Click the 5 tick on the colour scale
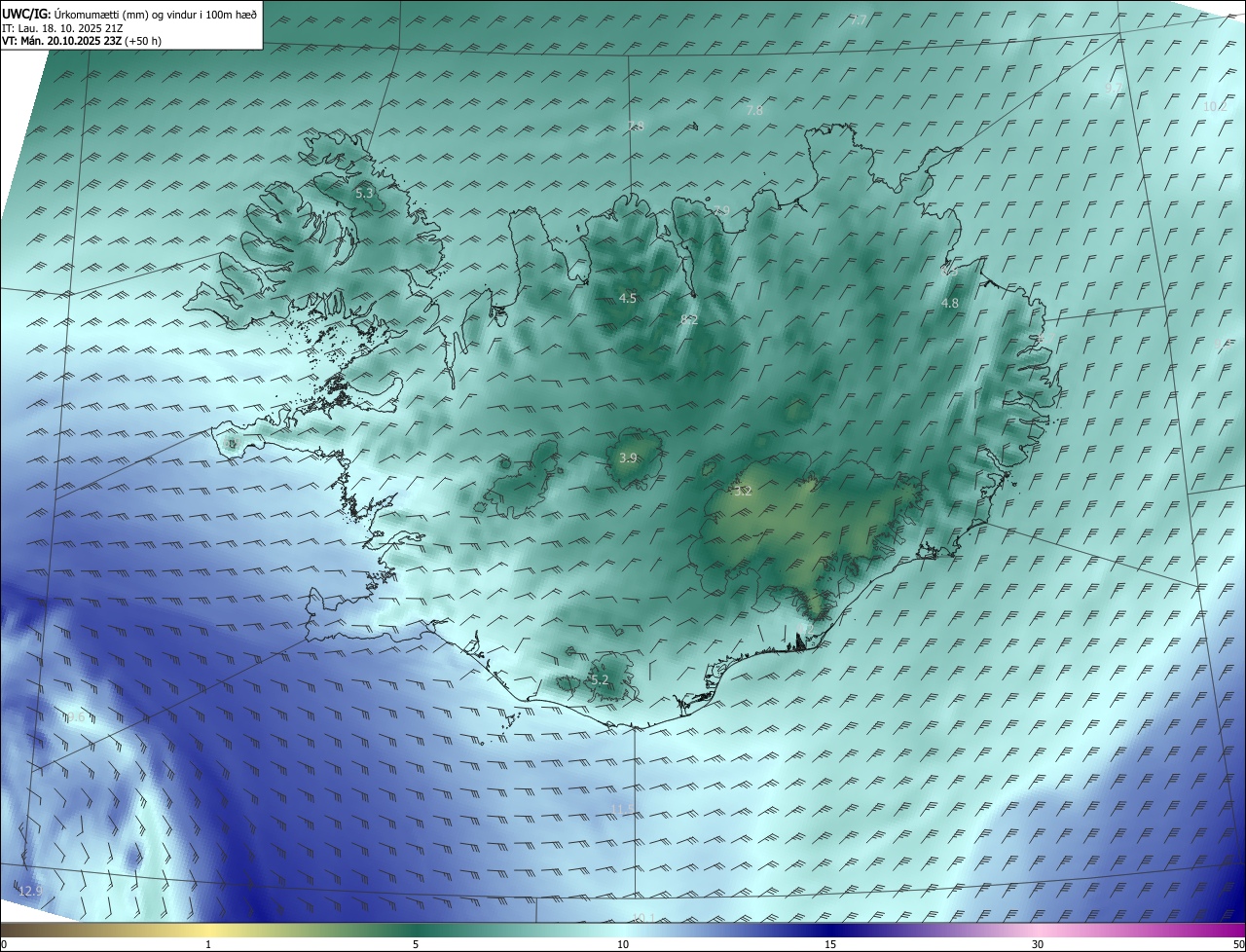This screenshot has height=952, width=1246. point(416,944)
